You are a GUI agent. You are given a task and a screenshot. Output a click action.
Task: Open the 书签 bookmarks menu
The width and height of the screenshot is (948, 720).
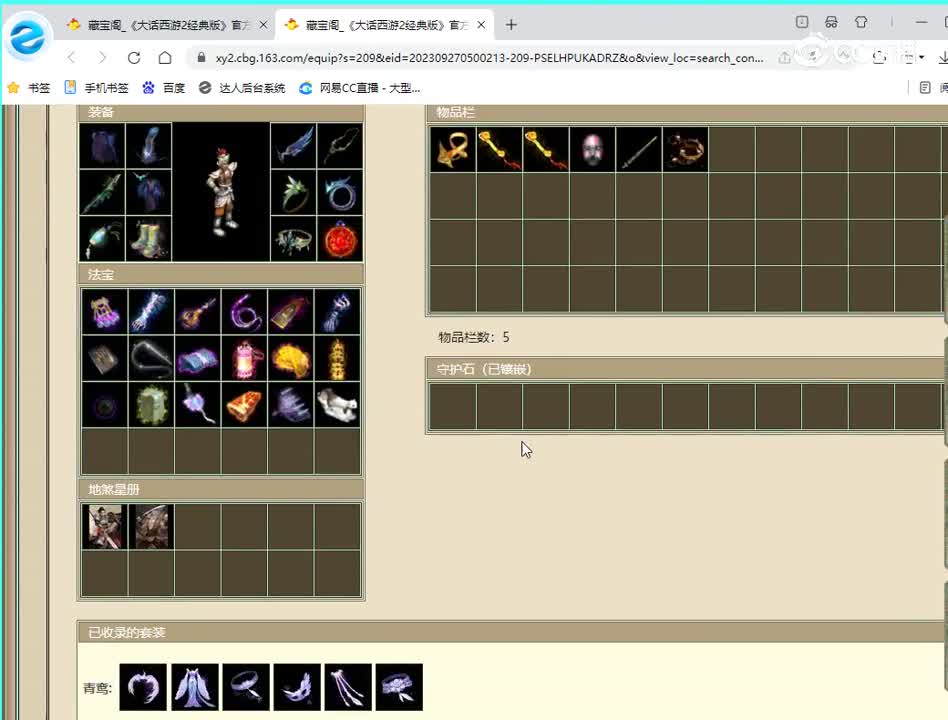coord(29,88)
